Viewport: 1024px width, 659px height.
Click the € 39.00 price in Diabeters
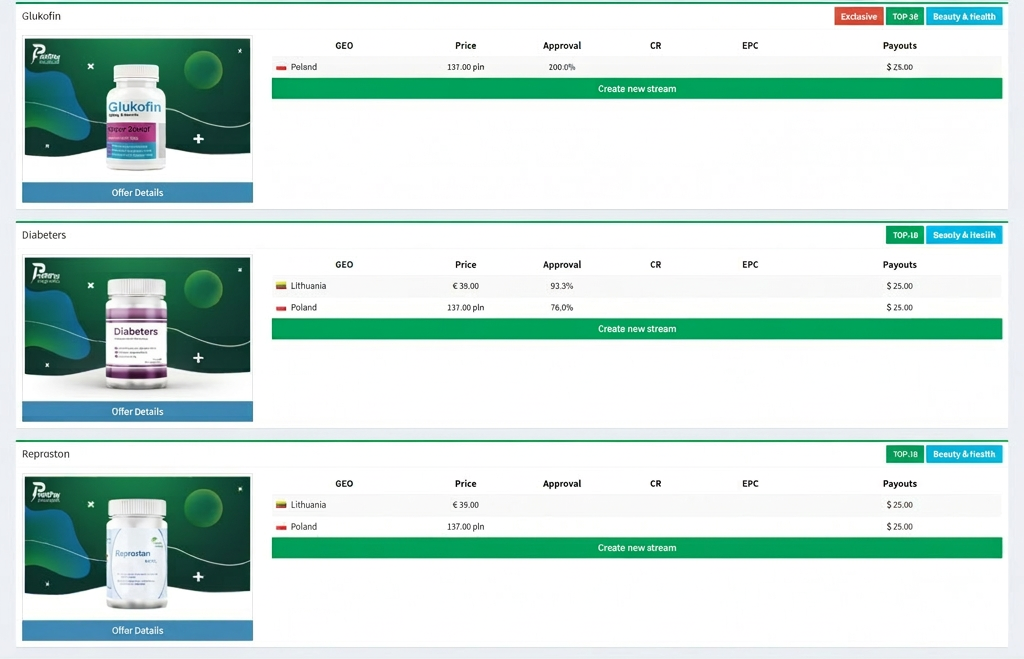[466, 286]
